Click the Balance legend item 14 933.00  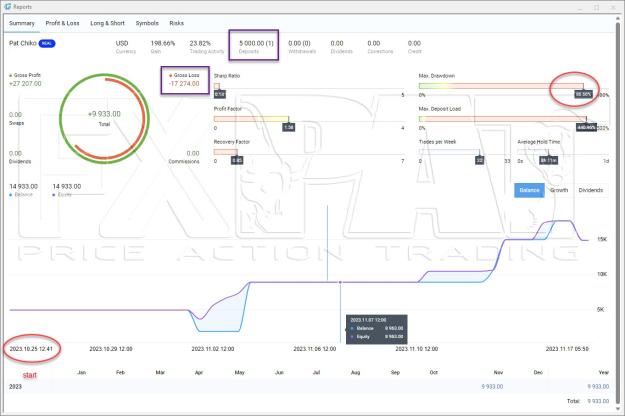[24, 190]
